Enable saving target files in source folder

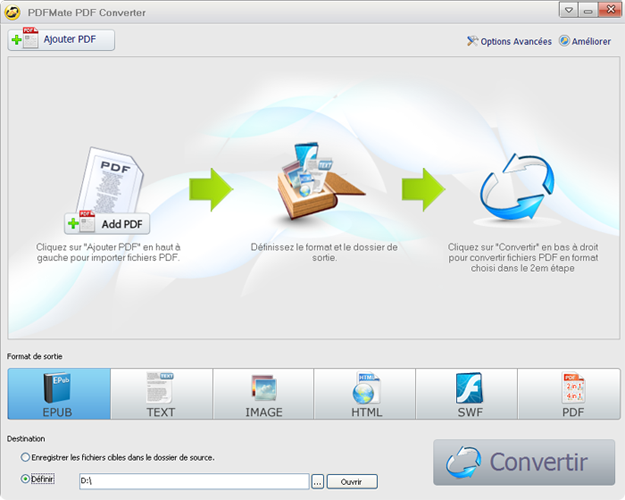pos(25,457)
